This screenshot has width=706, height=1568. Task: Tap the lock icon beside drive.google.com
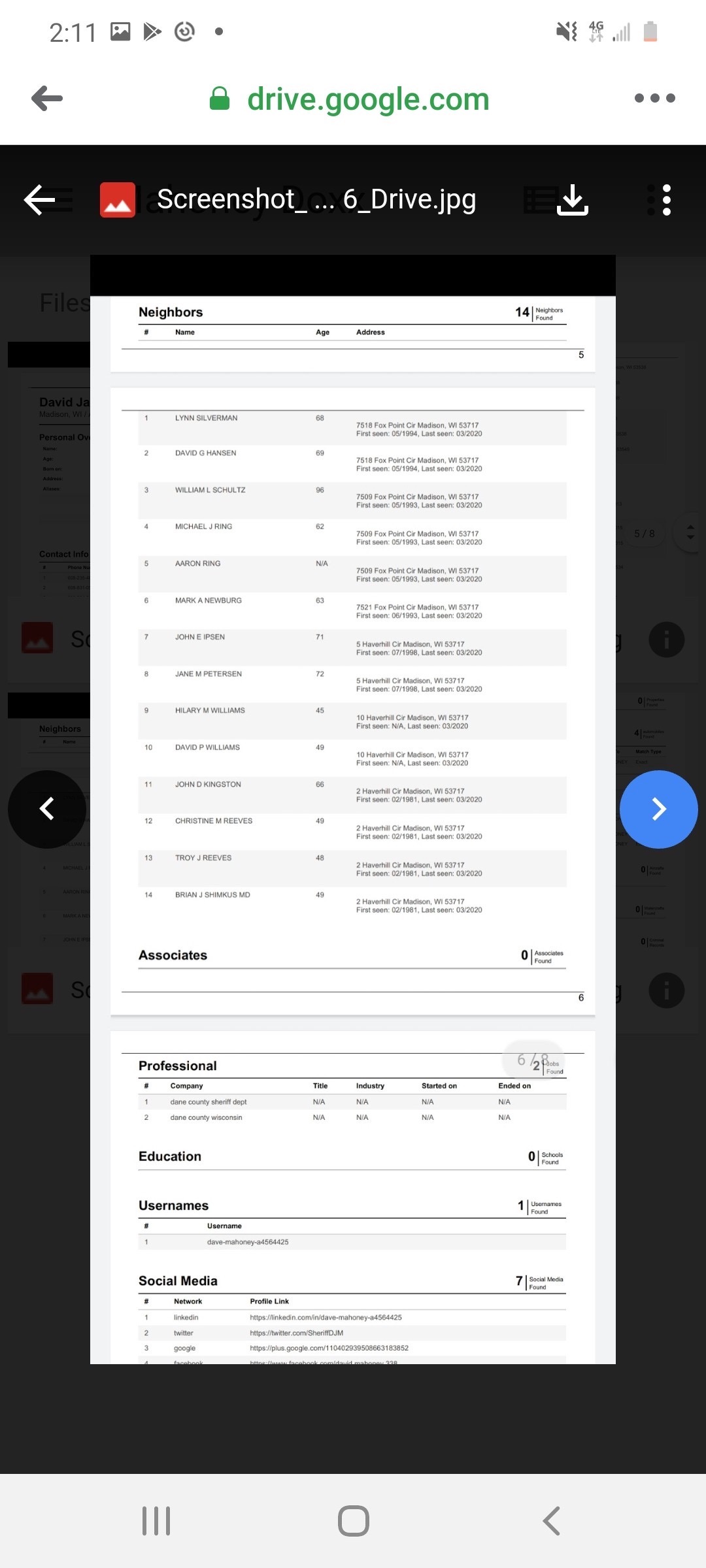220,99
